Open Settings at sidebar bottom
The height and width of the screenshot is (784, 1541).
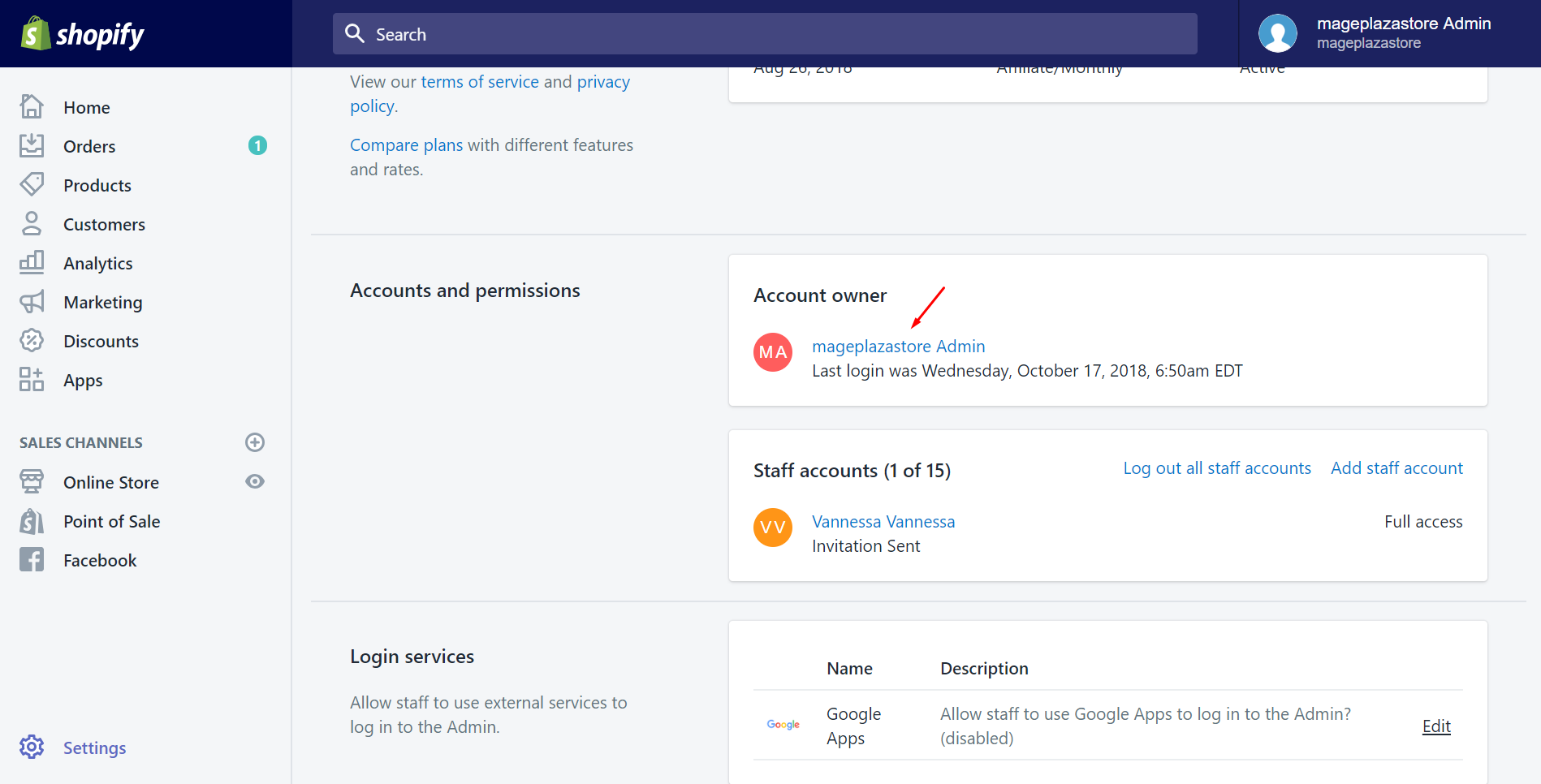pyautogui.click(x=95, y=747)
